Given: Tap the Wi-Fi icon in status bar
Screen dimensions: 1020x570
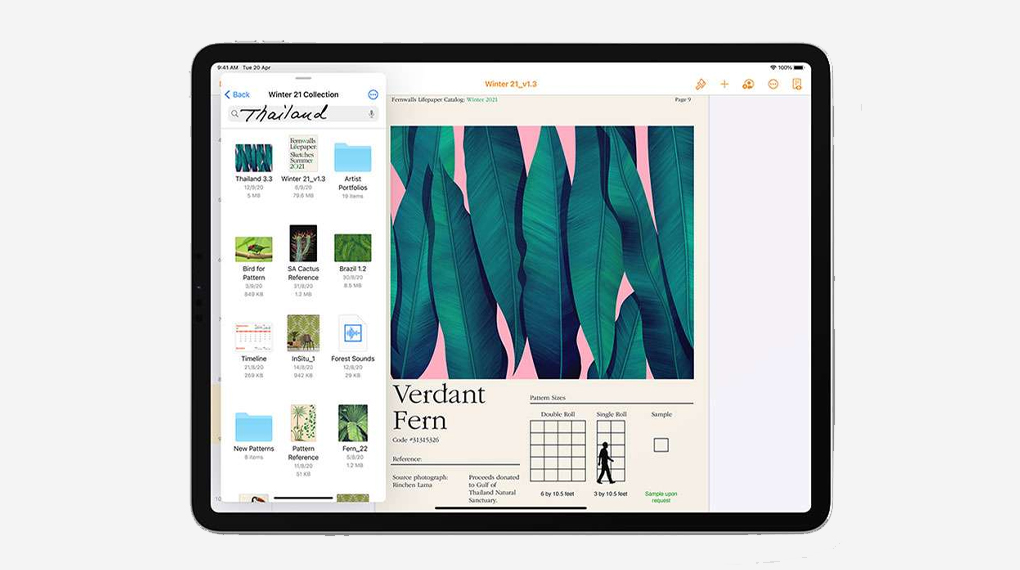Looking at the screenshot, I should pos(773,68).
